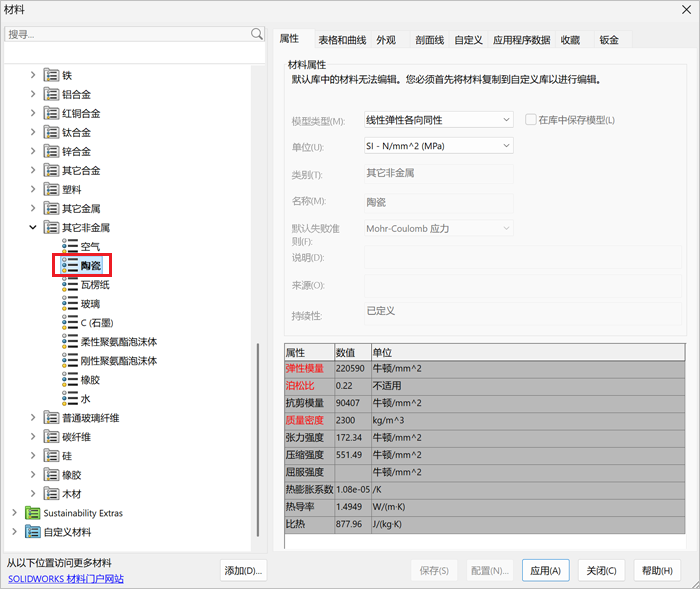
Task: Click the 属性 column header
Action: pos(309,352)
